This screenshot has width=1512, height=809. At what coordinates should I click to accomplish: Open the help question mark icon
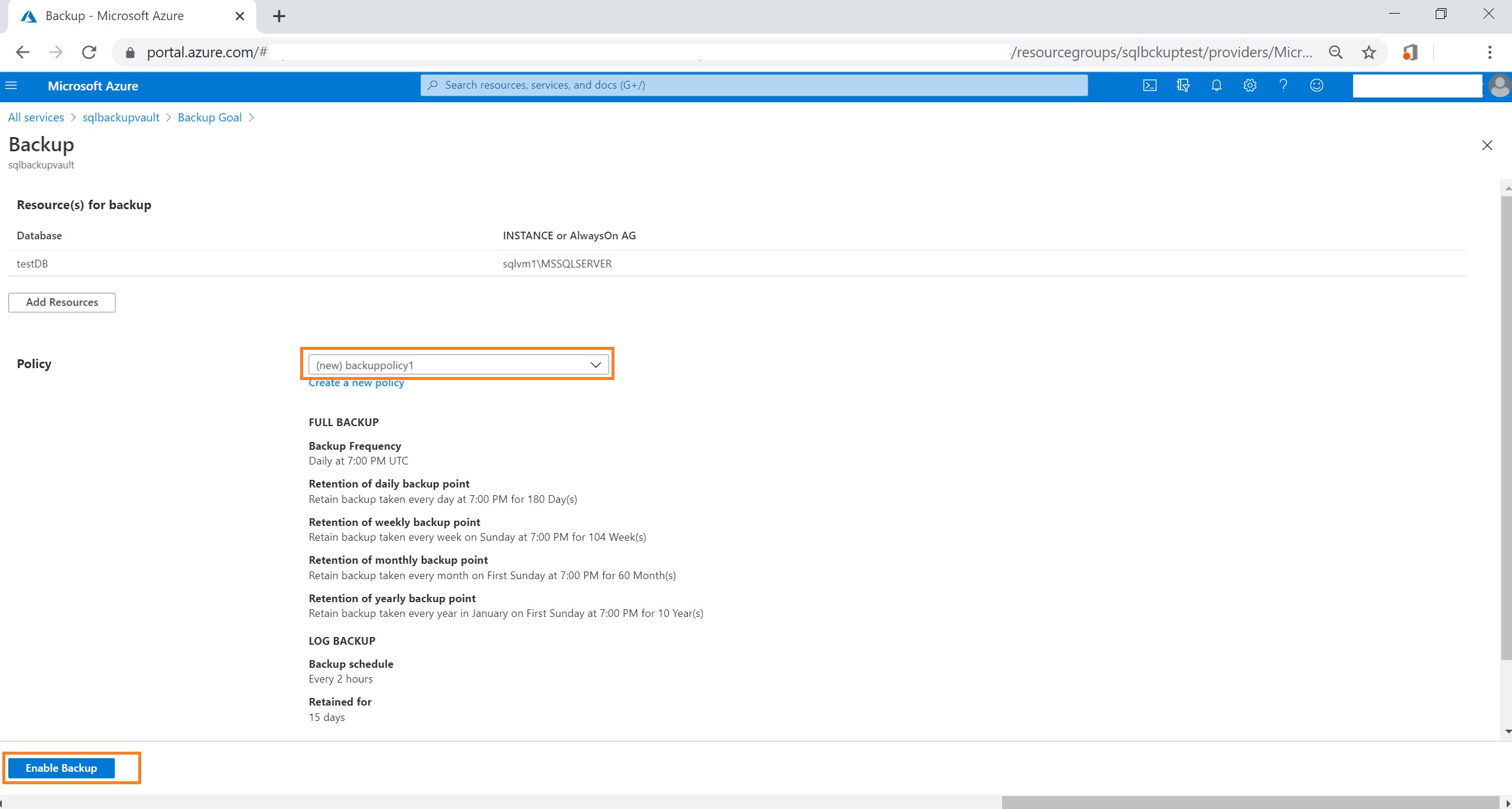(x=1283, y=86)
